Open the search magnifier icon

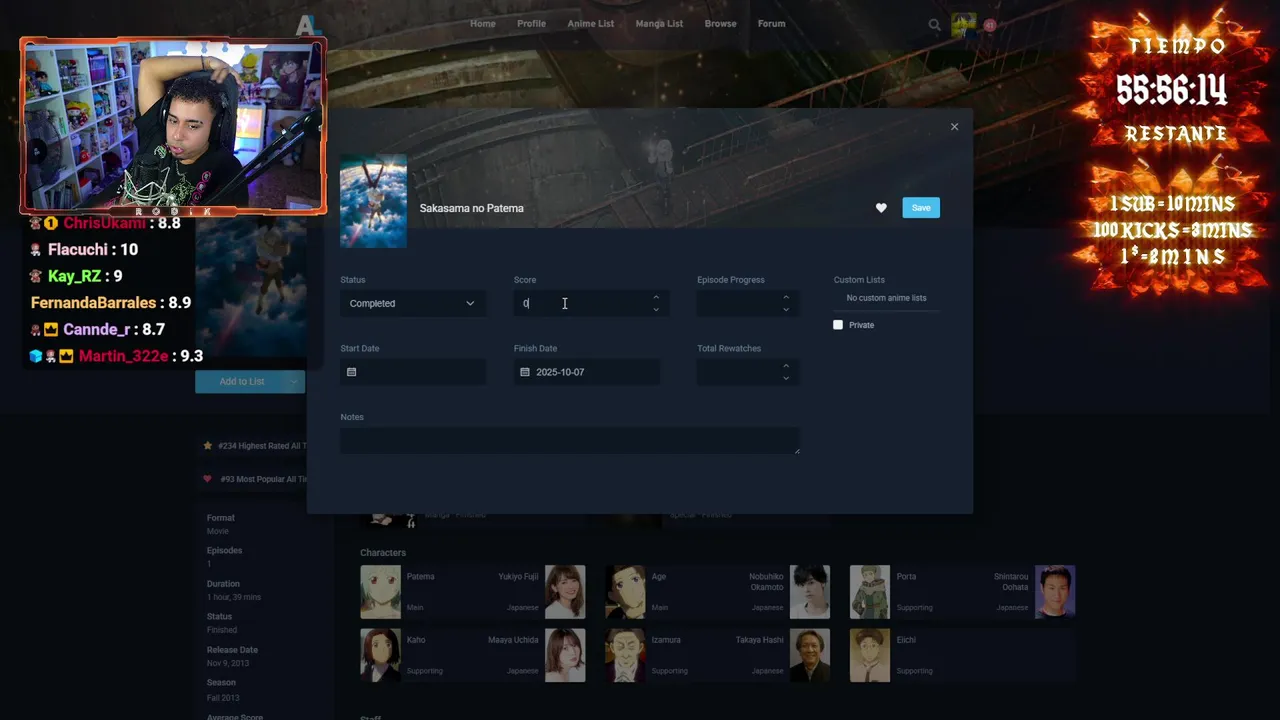pyautogui.click(x=934, y=25)
